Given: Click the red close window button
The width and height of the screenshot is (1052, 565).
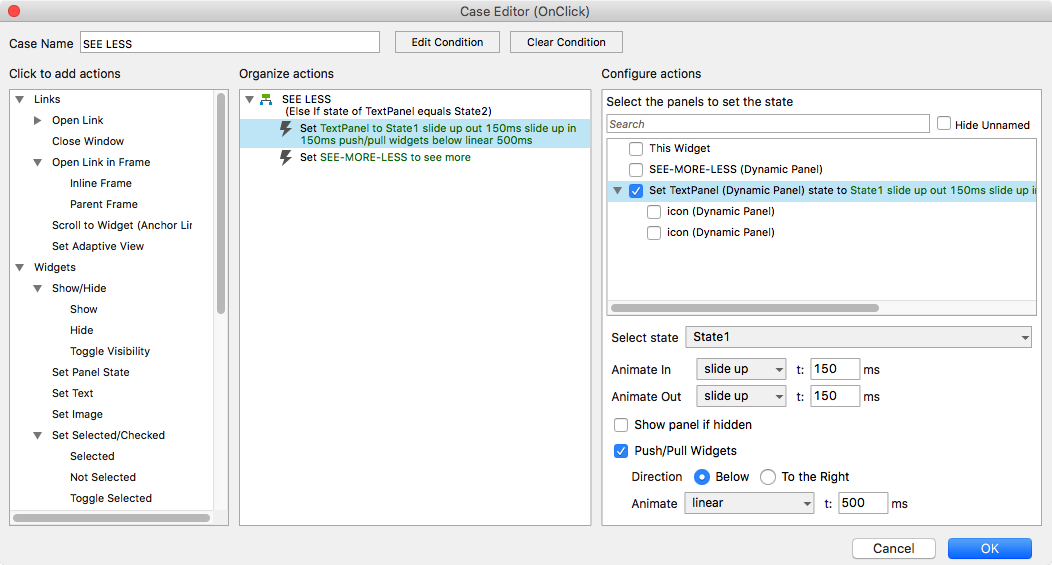Looking at the screenshot, I should pos(14,11).
